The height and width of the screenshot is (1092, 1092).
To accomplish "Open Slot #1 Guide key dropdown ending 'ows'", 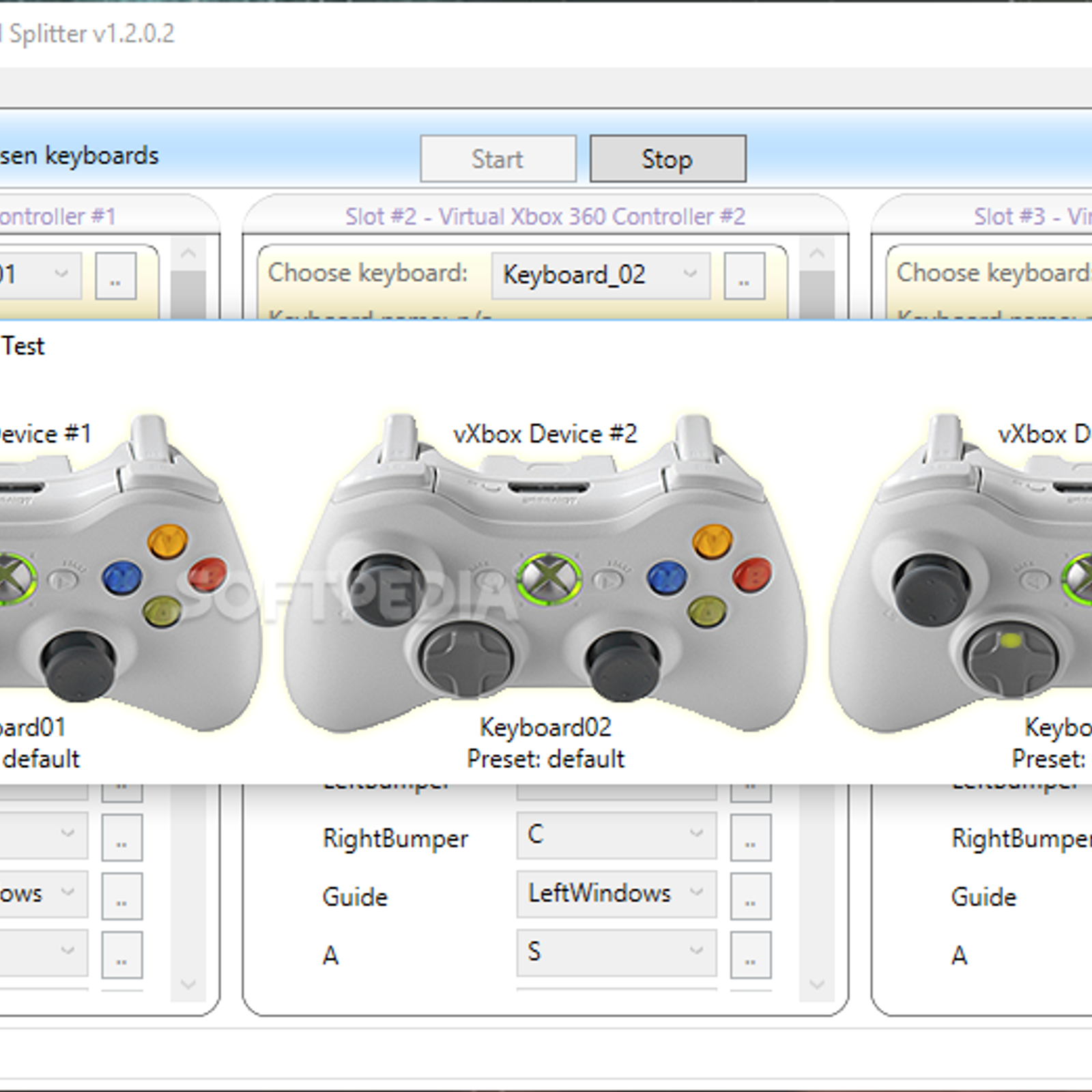I will (43, 893).
